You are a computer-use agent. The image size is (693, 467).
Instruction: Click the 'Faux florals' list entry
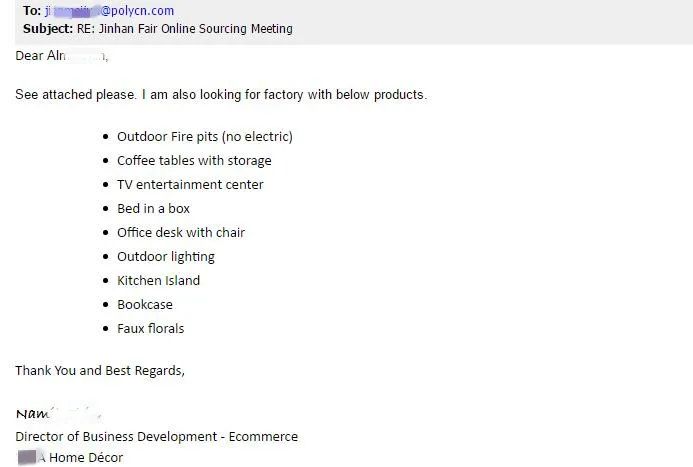tap(151, 328)
